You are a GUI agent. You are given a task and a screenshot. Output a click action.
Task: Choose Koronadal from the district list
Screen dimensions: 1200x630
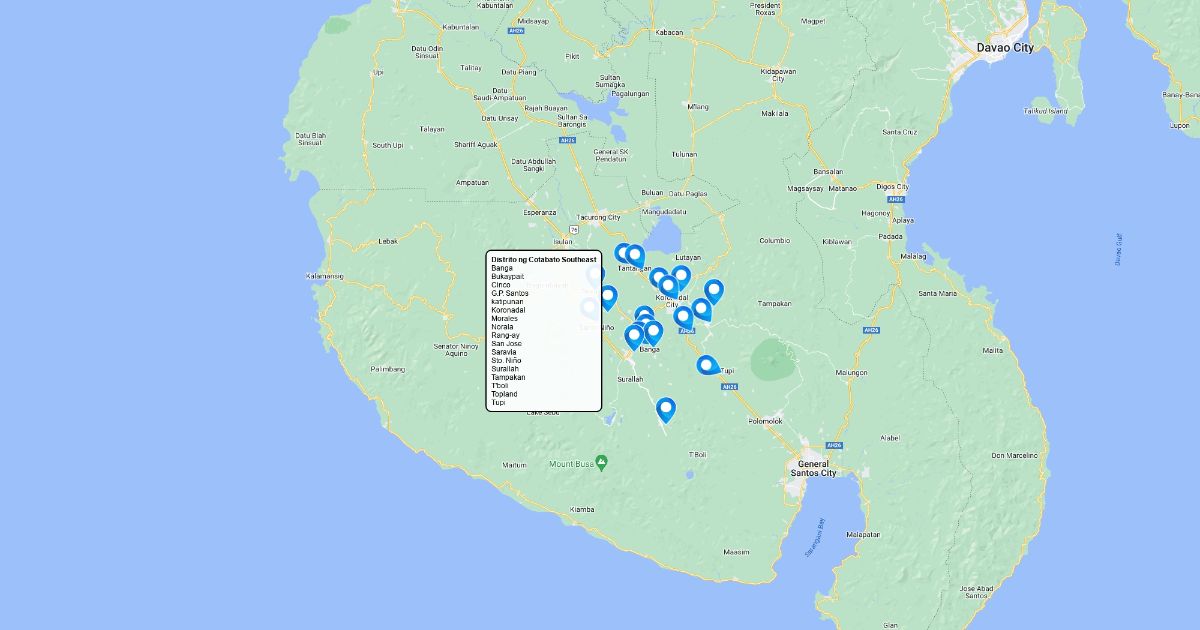pos(508,310)
